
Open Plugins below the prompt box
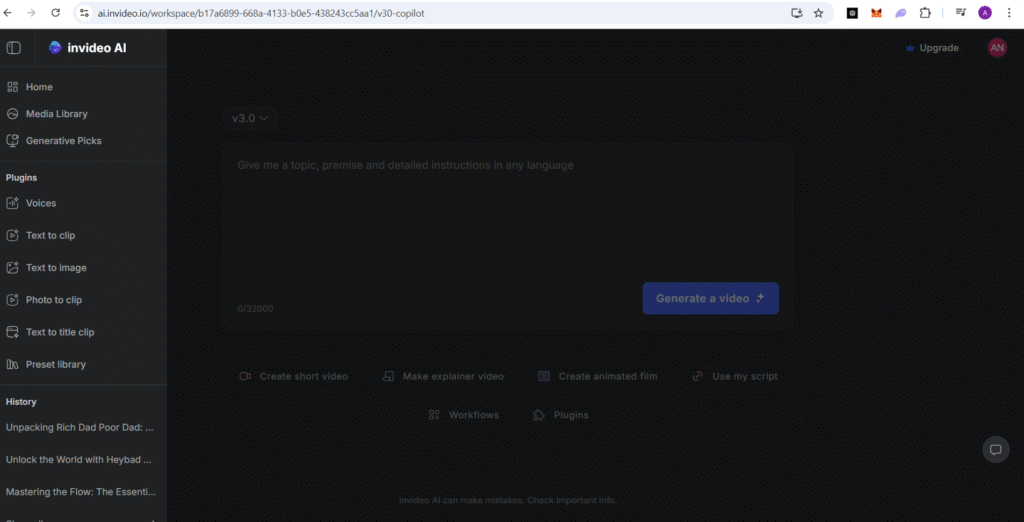point(561,415)
